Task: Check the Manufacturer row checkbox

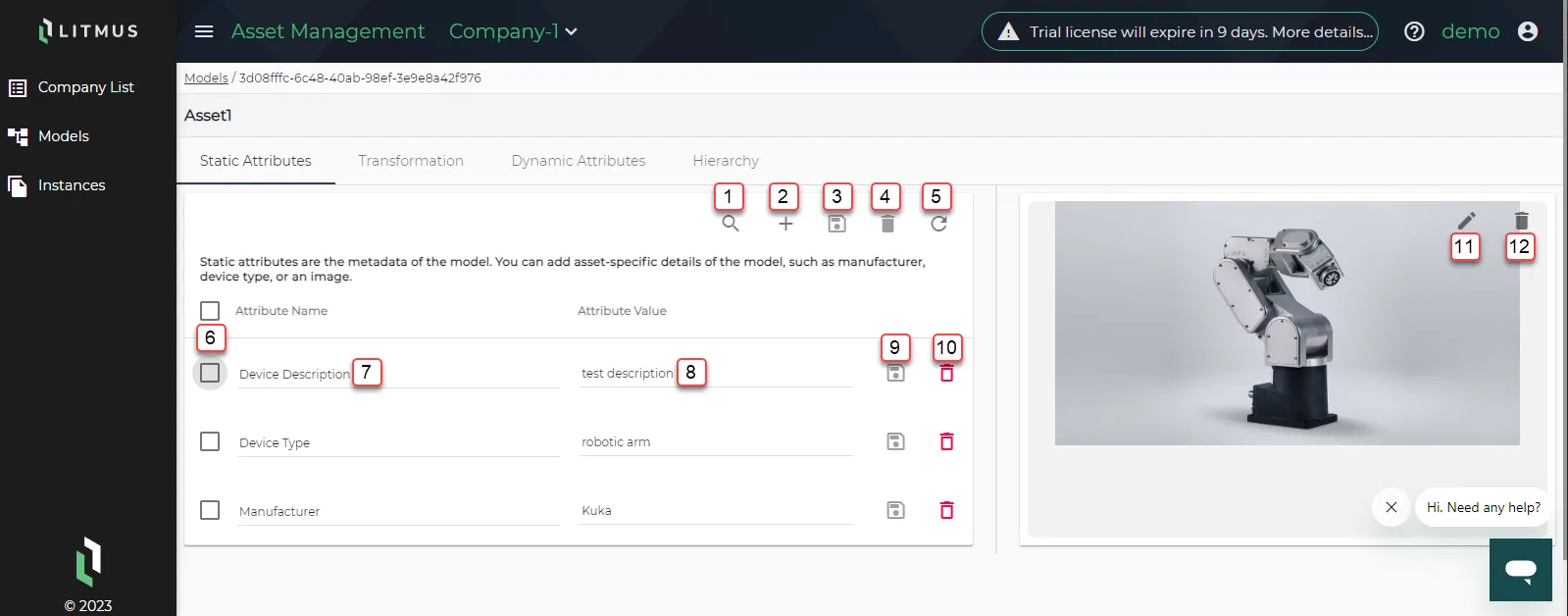Action: click(210, 510)
